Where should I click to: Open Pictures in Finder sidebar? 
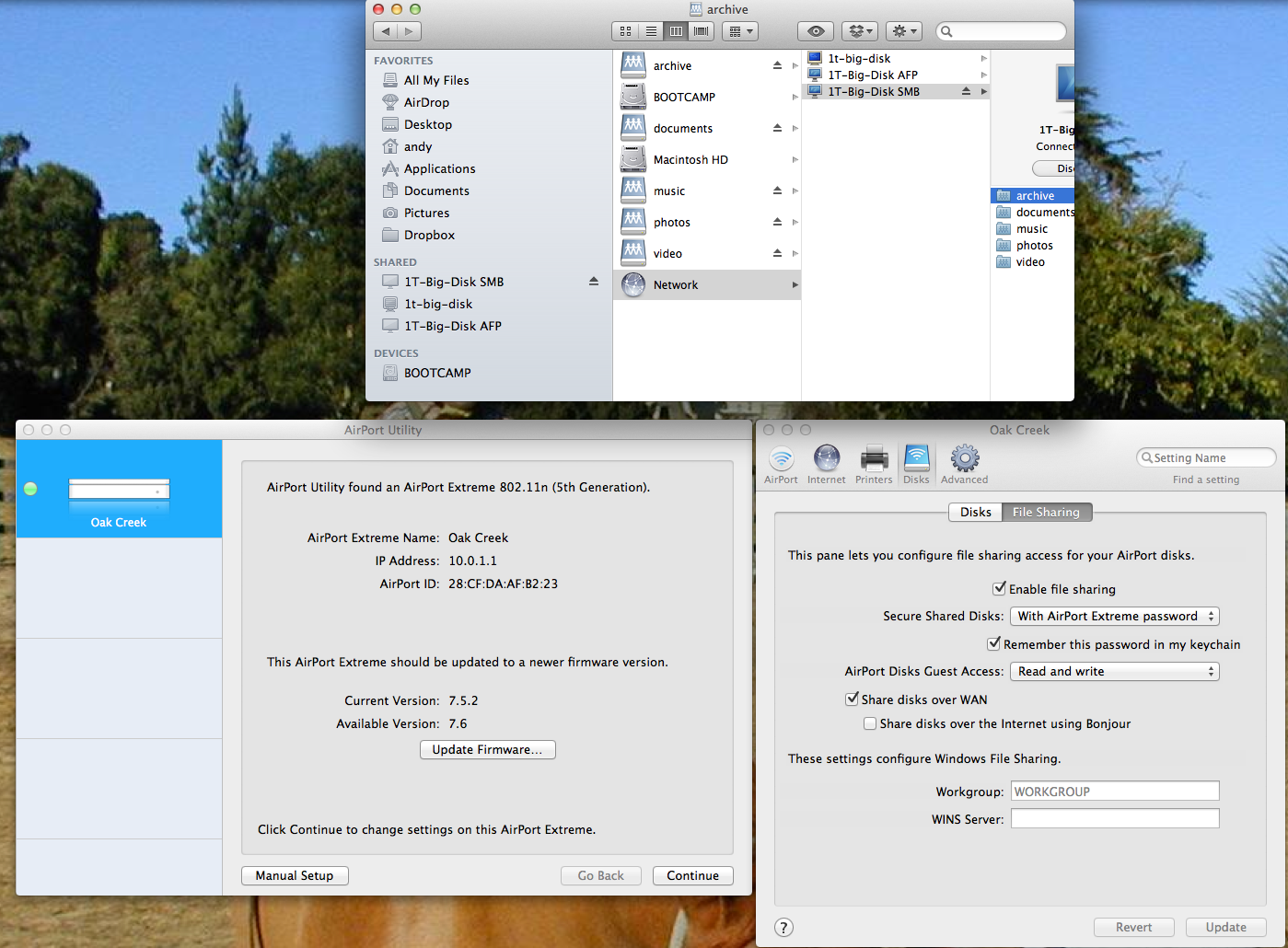point(426,213)
